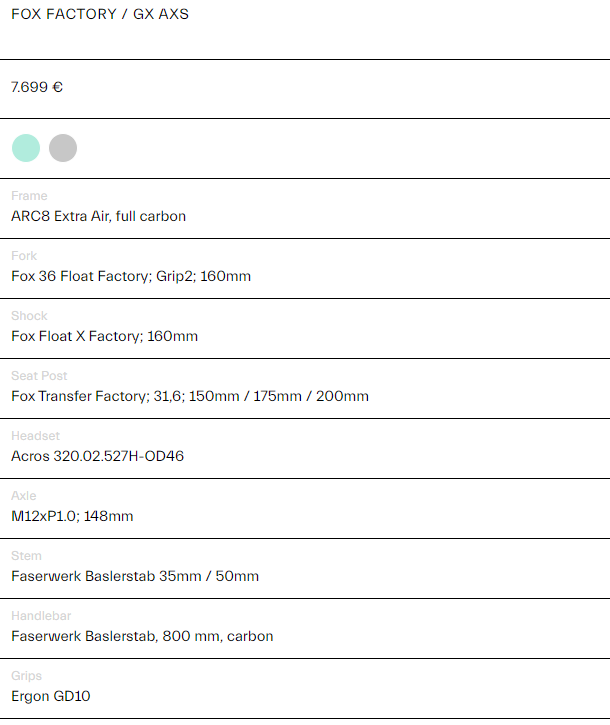Select the gray color swatch
The image size is (610, 725).
(63, 148)
